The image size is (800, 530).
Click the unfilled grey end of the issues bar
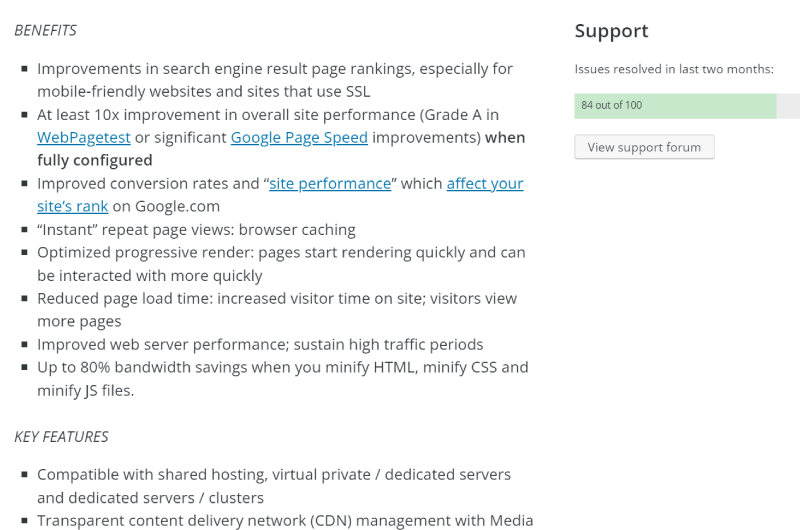(x=788, y=106)
